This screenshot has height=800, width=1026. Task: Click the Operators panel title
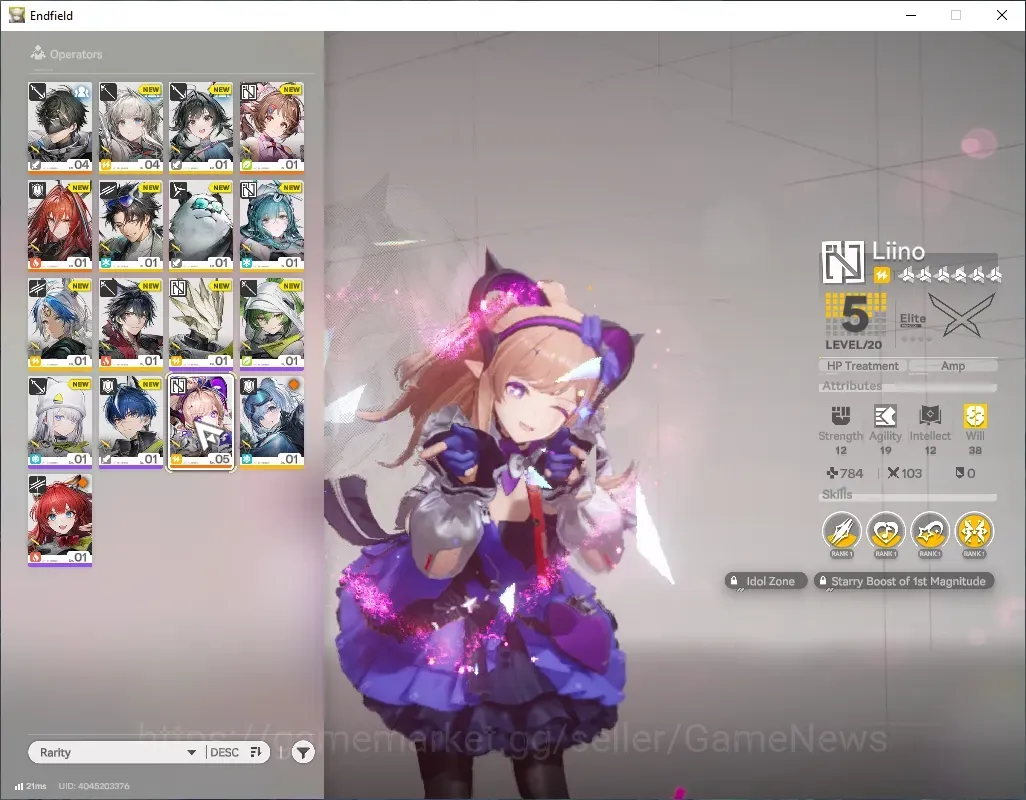coord(76,54)
